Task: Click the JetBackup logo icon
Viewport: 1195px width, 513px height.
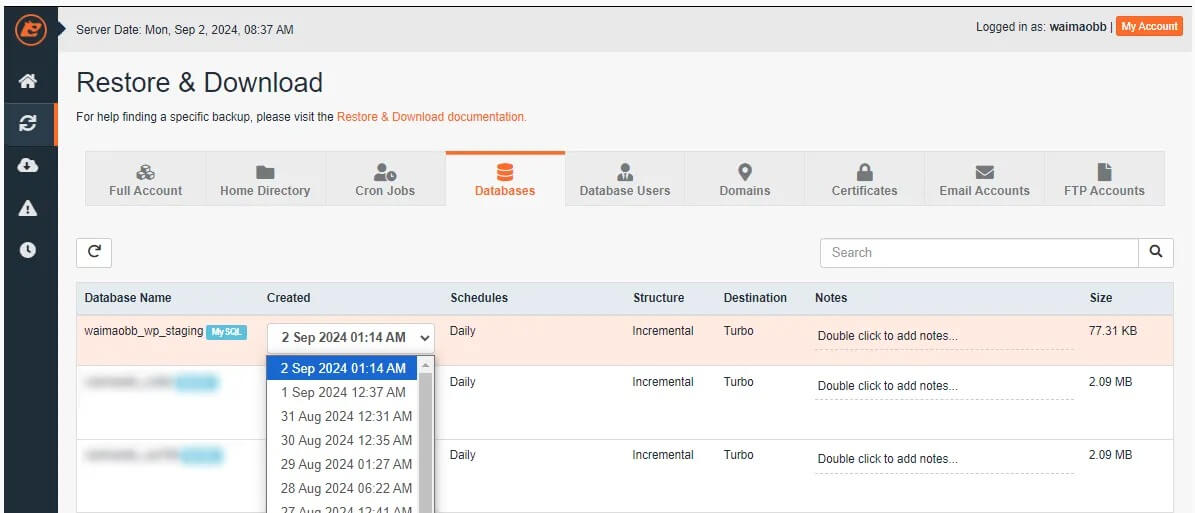Action: click(x=29, y=29)
